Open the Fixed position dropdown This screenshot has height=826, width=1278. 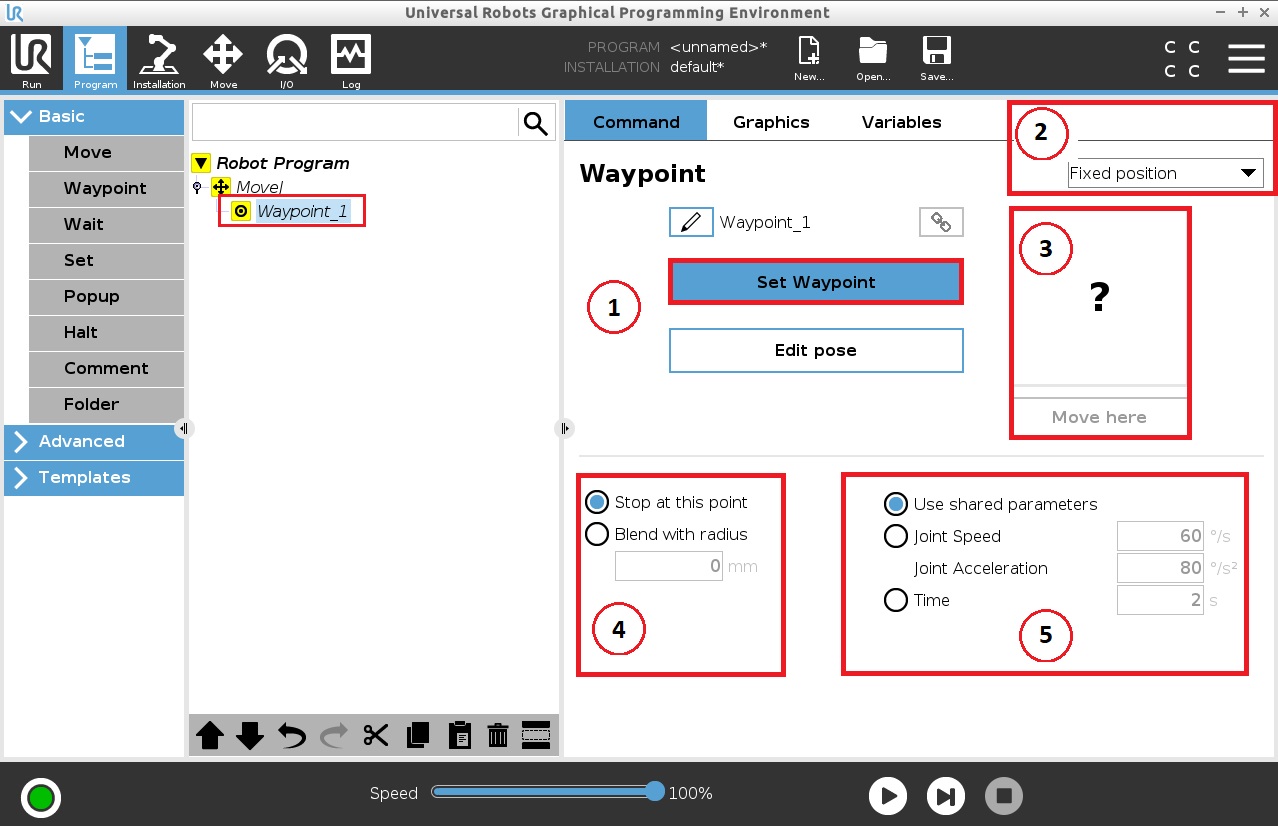click(x=1165, y=173)
